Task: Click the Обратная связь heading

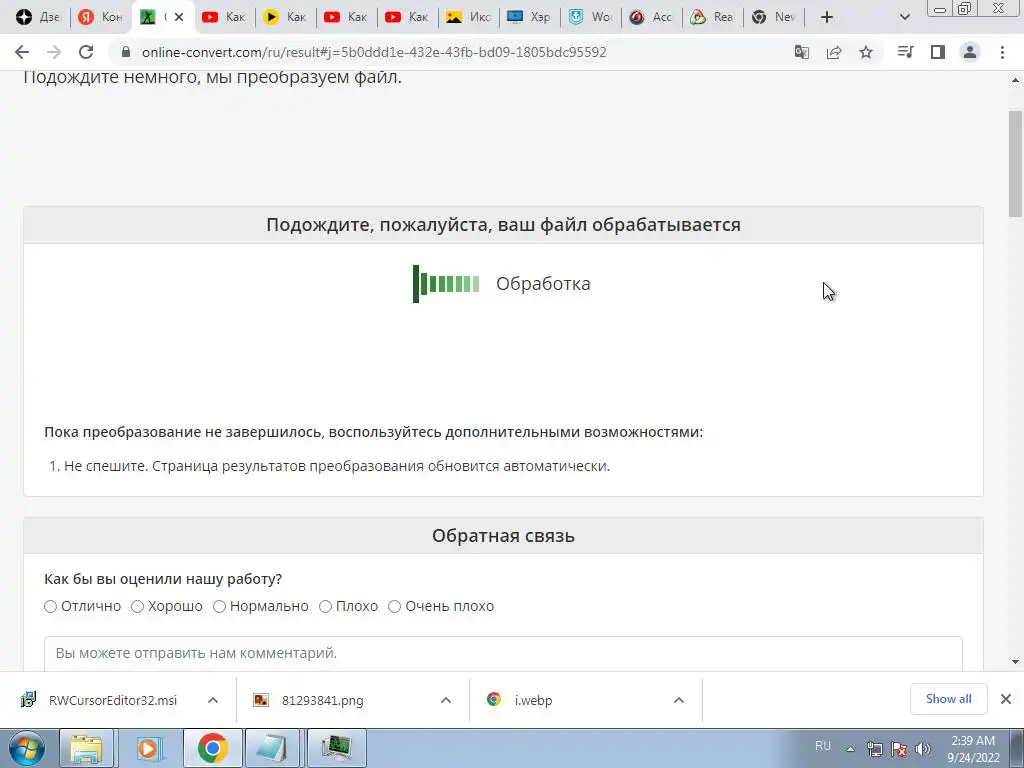Action: point(504,536)
